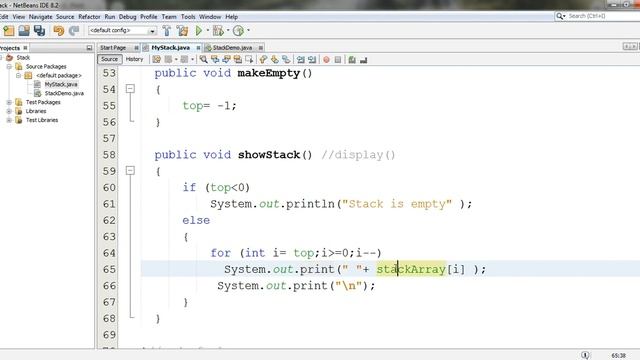Viewport: 640px width, 360px height.
Task: Open the Team menu
Action: tap(169, 17)
